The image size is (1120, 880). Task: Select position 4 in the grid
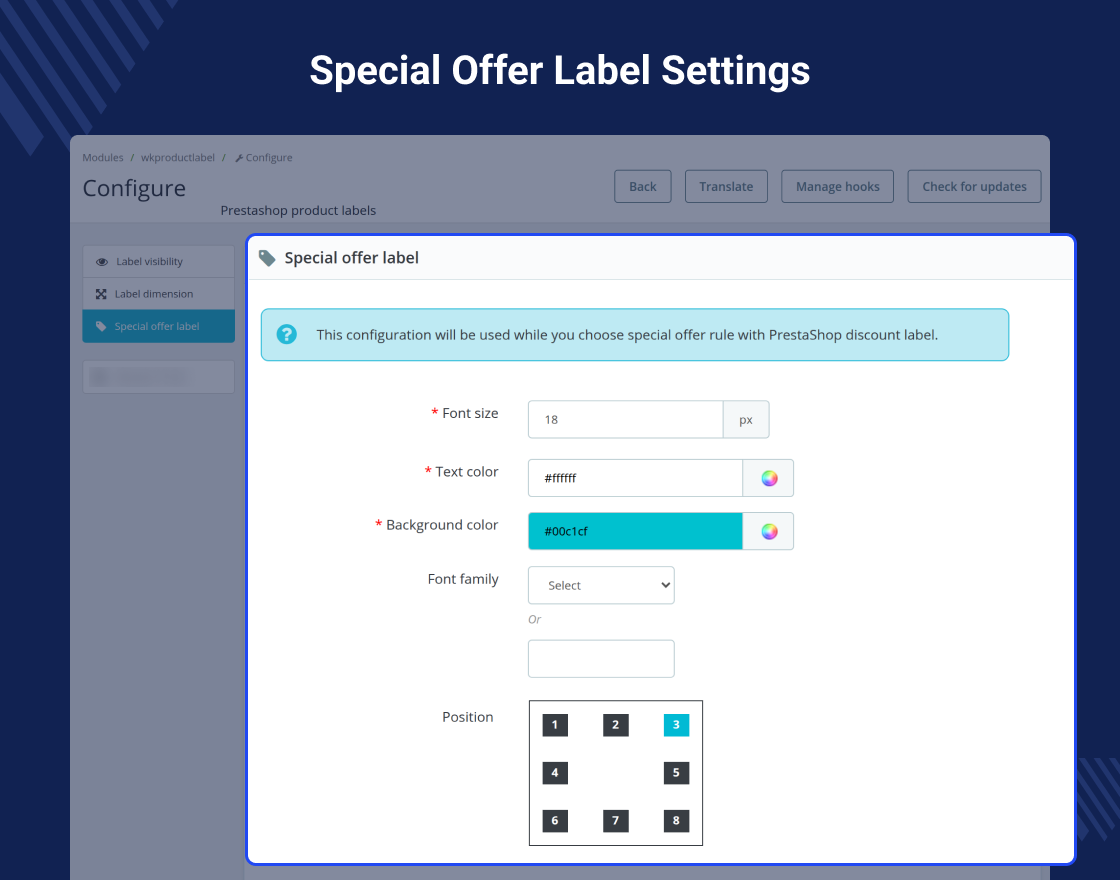coord(555,773)
